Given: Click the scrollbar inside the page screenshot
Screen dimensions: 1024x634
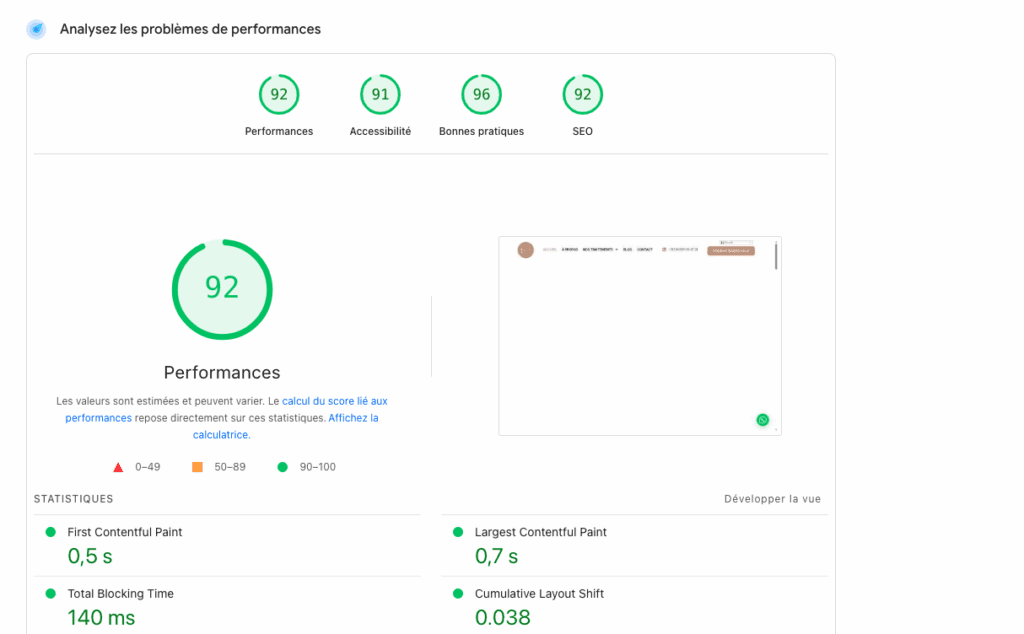Looking at the screenshot, I should click(x=776, y=256).
